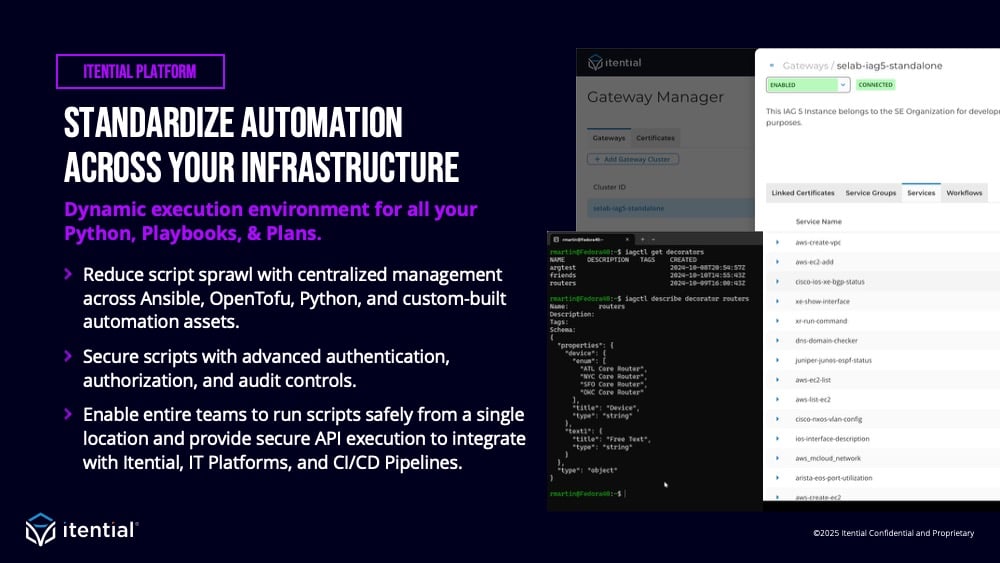
Task: Click the xe-show-interface service name
Action: pyautogui.click(x=822, y=302)
